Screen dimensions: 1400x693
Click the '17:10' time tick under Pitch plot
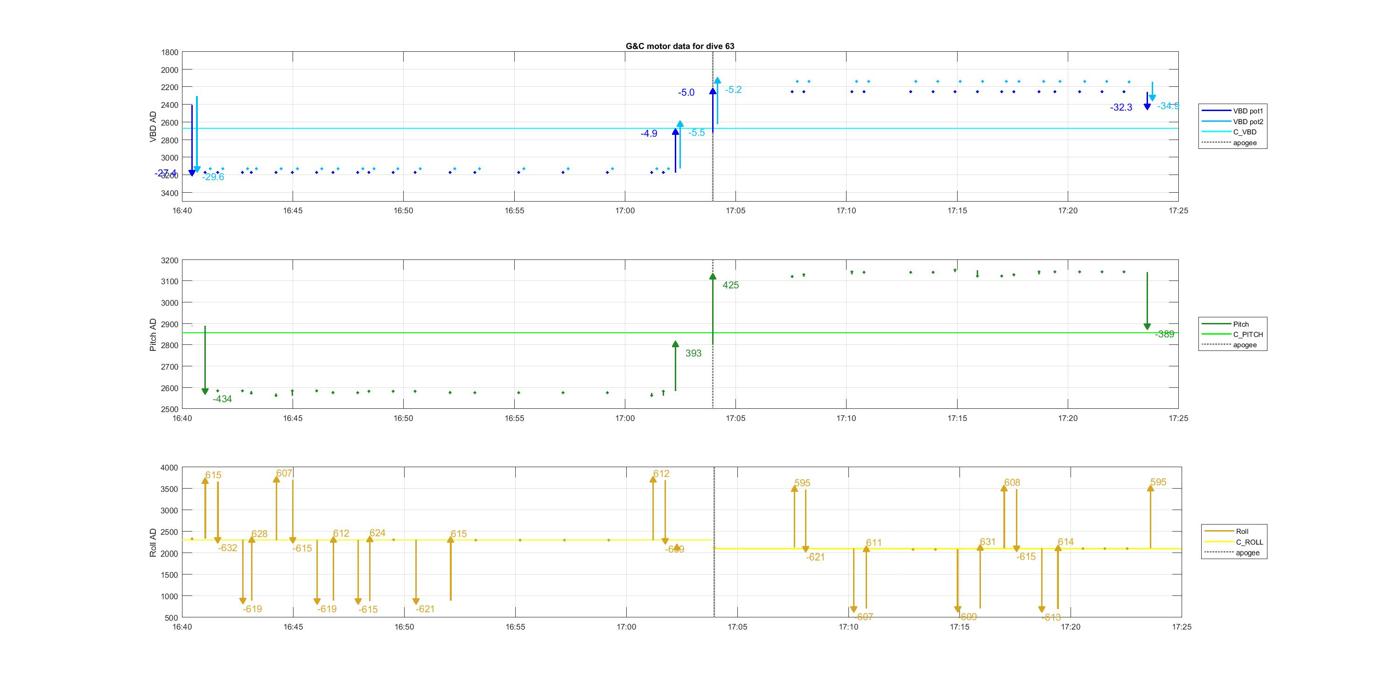point(846,419)
